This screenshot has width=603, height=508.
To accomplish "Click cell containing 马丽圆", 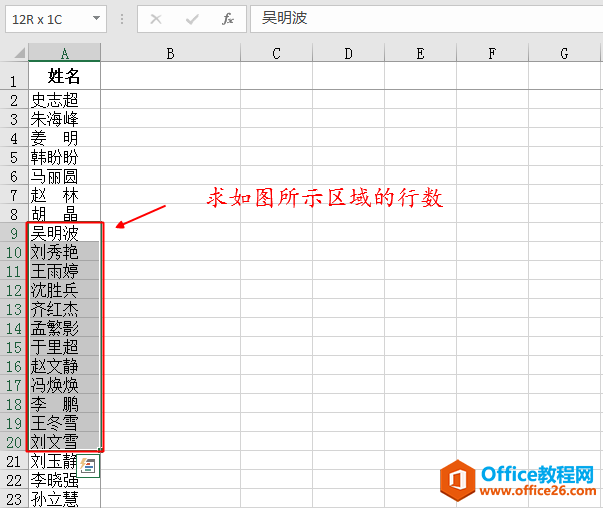I will pyautogui.click(x=65, y=176).
